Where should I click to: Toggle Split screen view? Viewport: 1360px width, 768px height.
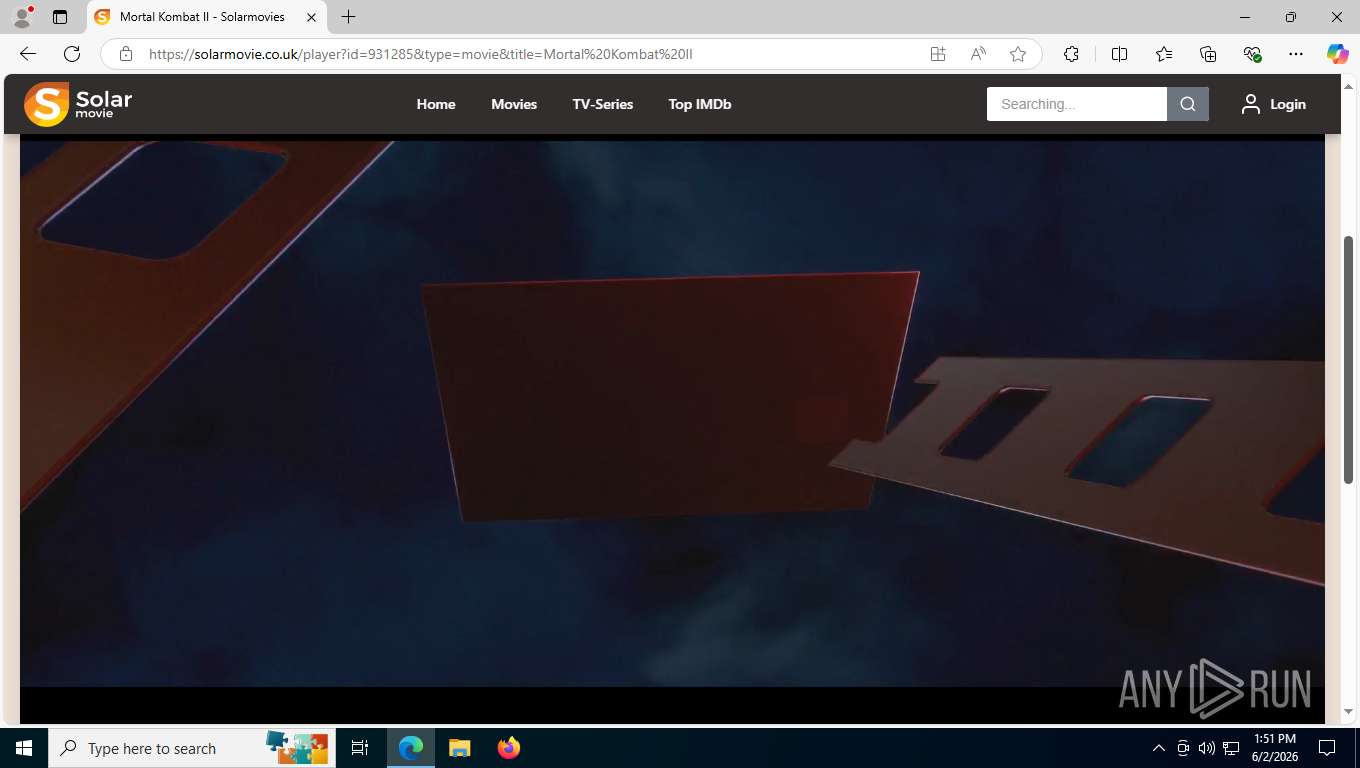(x=1119, y=54)
